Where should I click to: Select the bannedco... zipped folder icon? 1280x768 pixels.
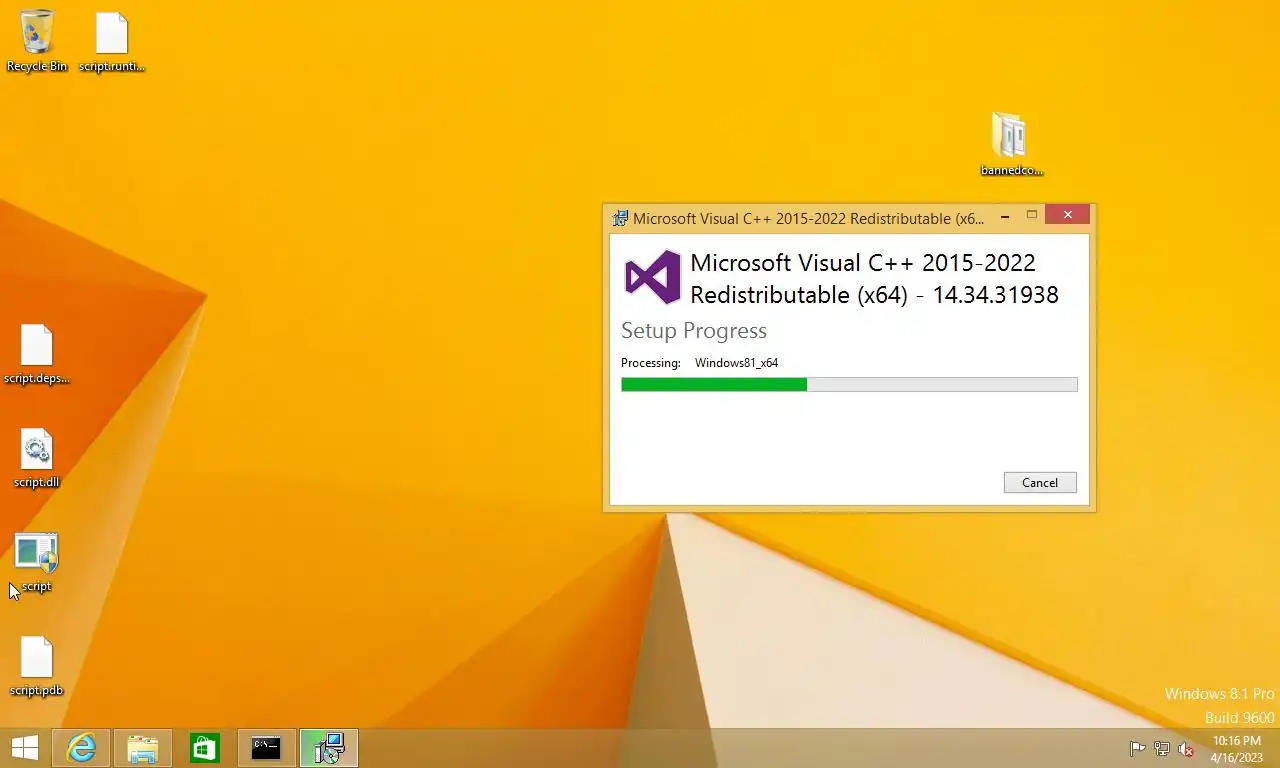pos(1011,143)
